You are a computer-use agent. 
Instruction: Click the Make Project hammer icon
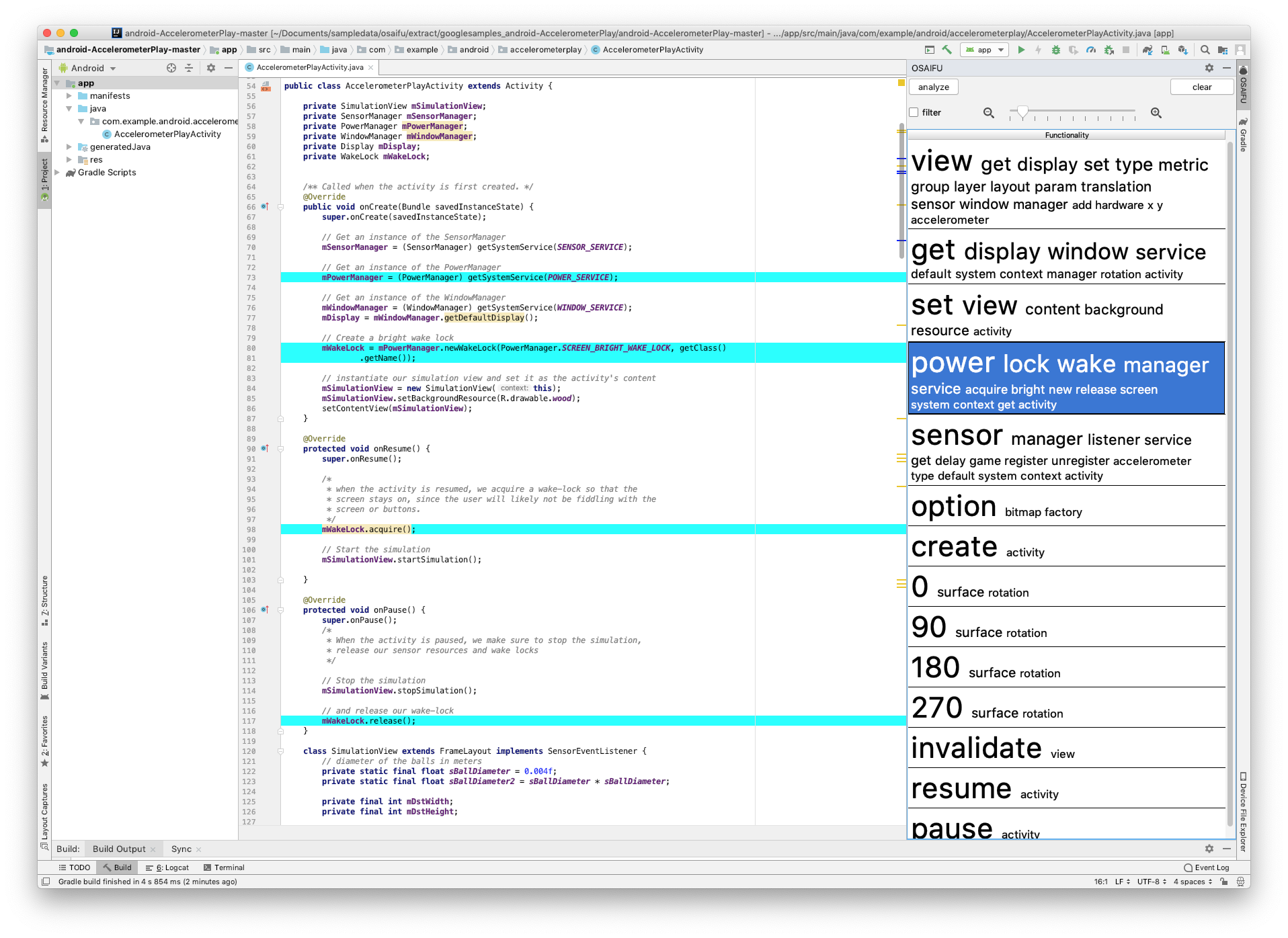coord(947,50)
